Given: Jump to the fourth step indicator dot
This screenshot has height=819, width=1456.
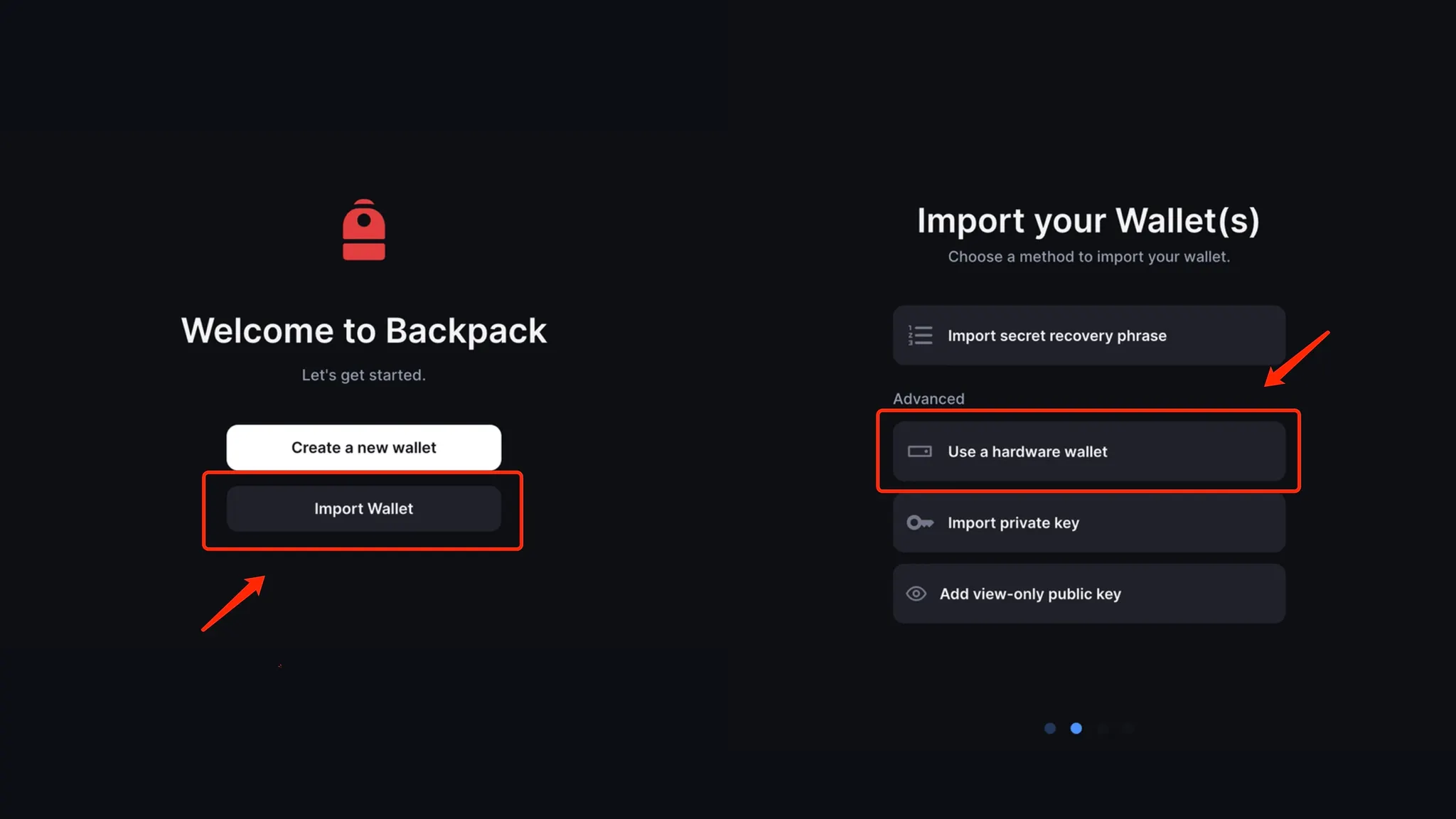Looking at the screenshot, I should coord(1129,728).
